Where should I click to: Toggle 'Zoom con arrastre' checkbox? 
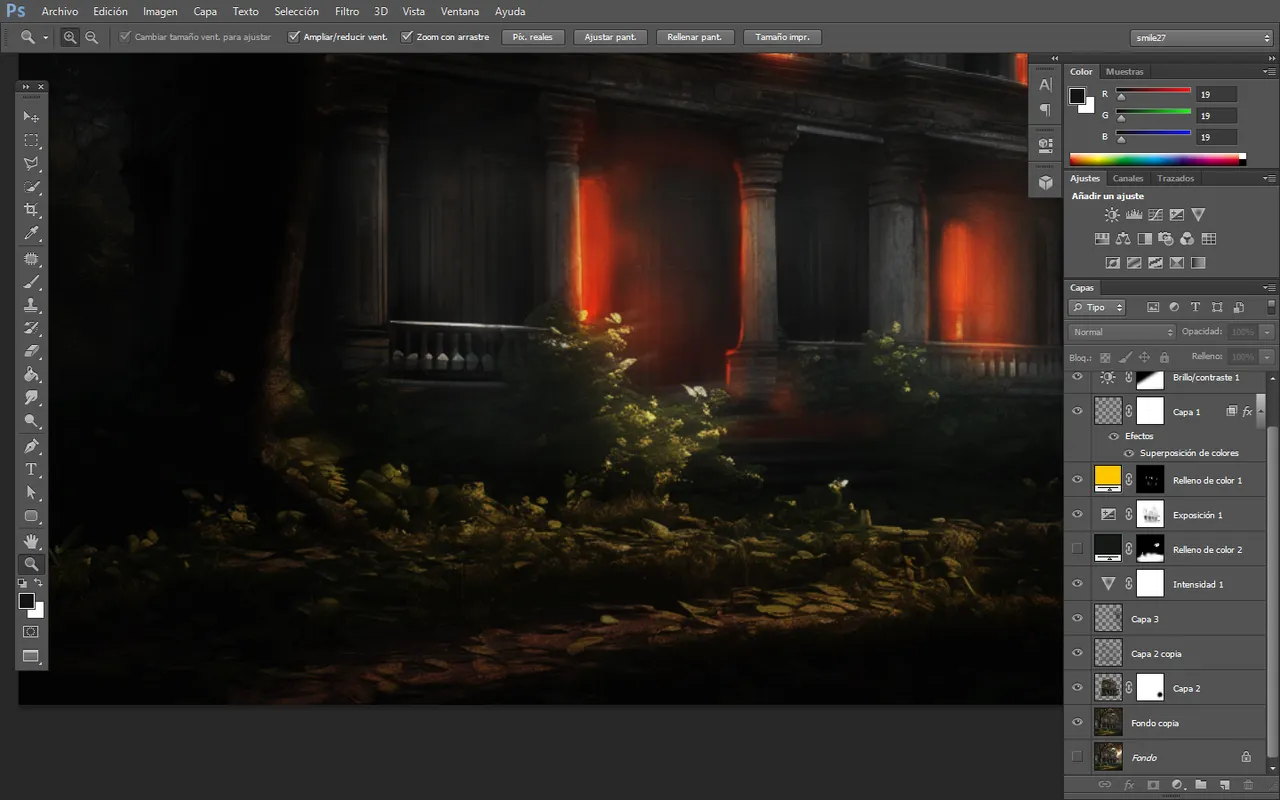pyautogui.click(x=407, y=37)
